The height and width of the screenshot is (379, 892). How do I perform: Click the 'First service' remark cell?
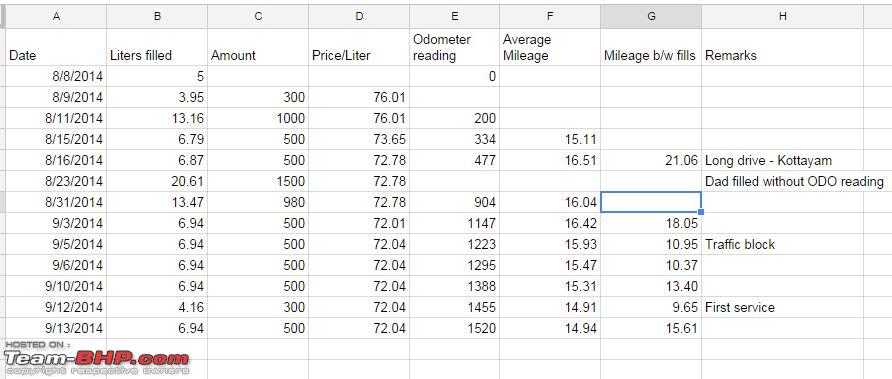click(x=782, y=307)
